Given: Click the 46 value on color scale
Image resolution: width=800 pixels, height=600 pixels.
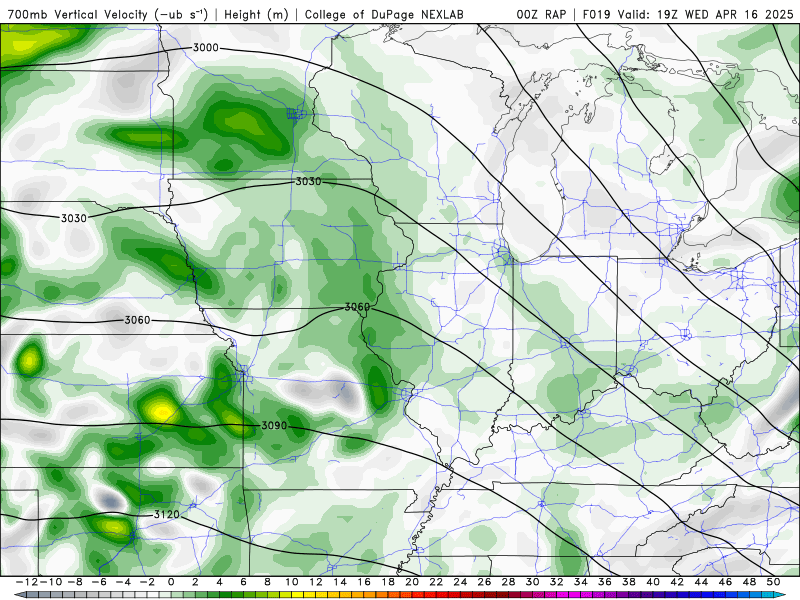Looking at the screenshot, I should tap(725, 582).
